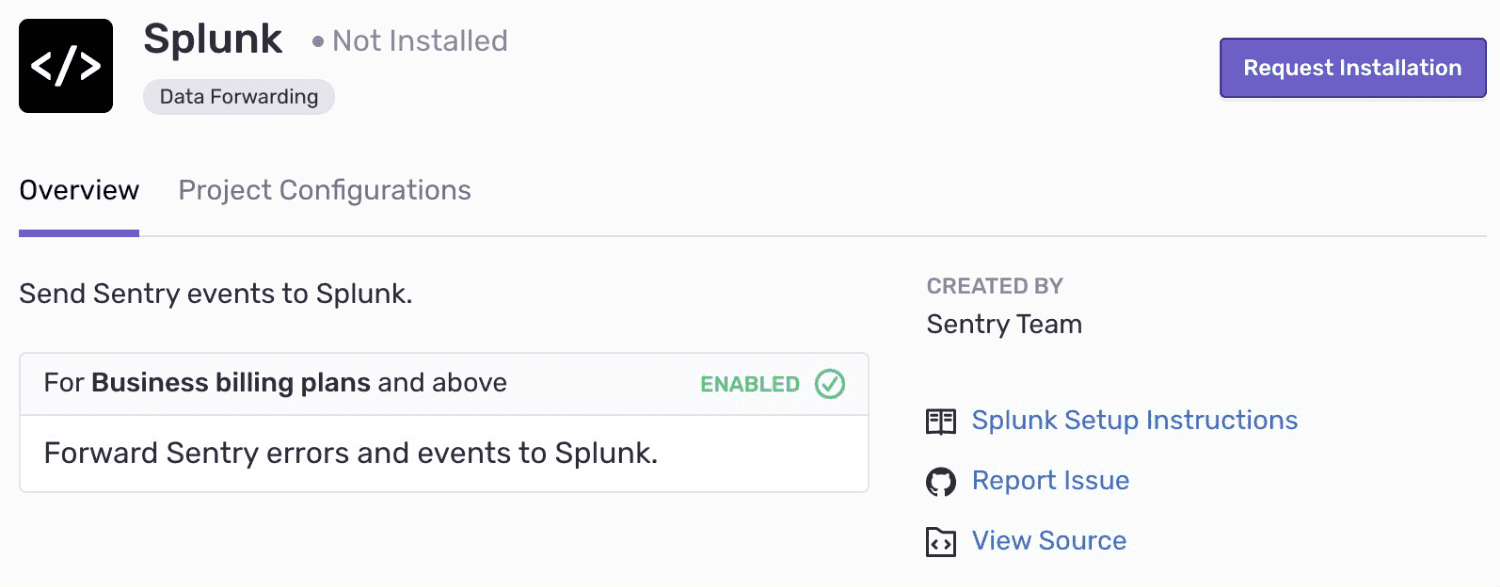1500x587 pixels.
Task: Click the code brackets icon beside View Source
Action: (940, 541)
